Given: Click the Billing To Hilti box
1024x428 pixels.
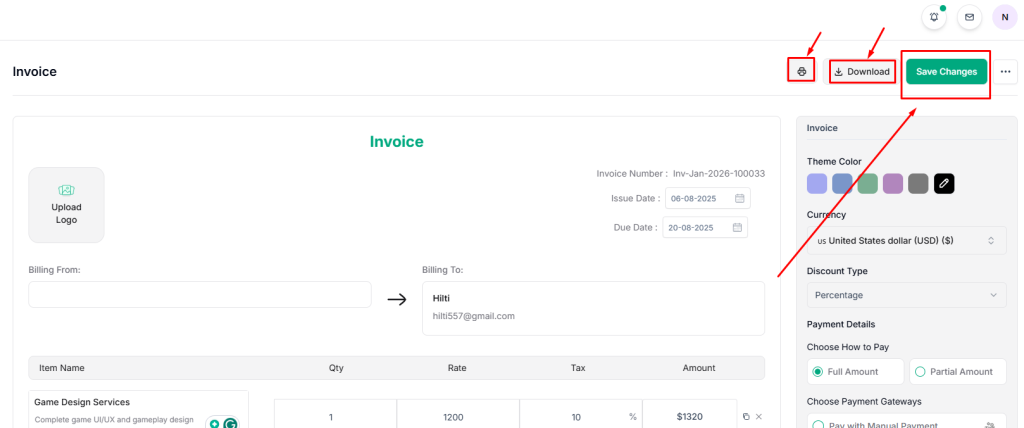Looking at the screenshot, I should (593, 308).
